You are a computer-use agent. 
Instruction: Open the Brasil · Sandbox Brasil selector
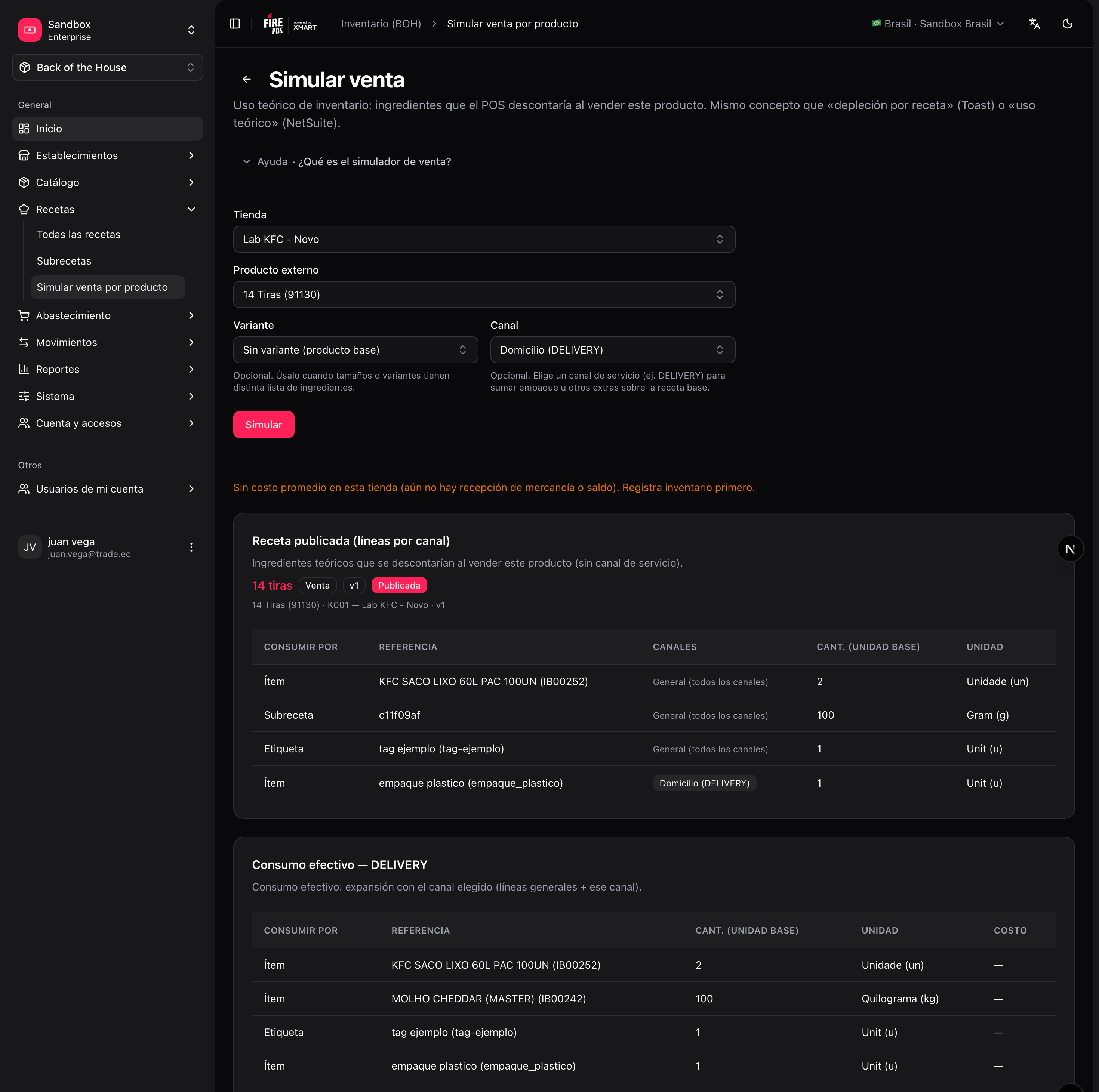pos(938,23)
